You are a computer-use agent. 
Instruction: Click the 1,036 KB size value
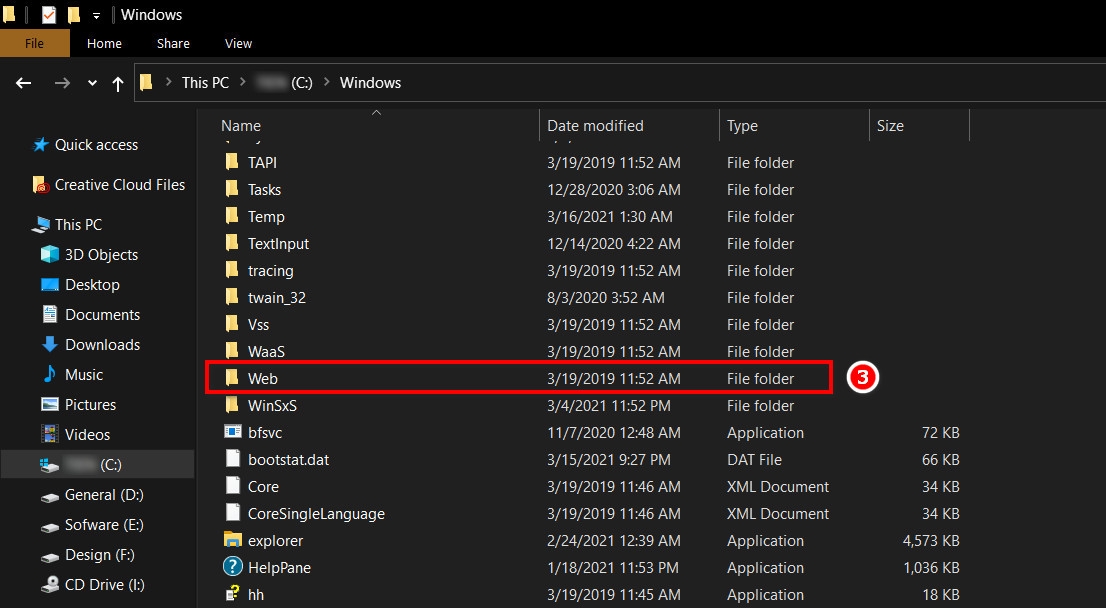tap(931, 568)
